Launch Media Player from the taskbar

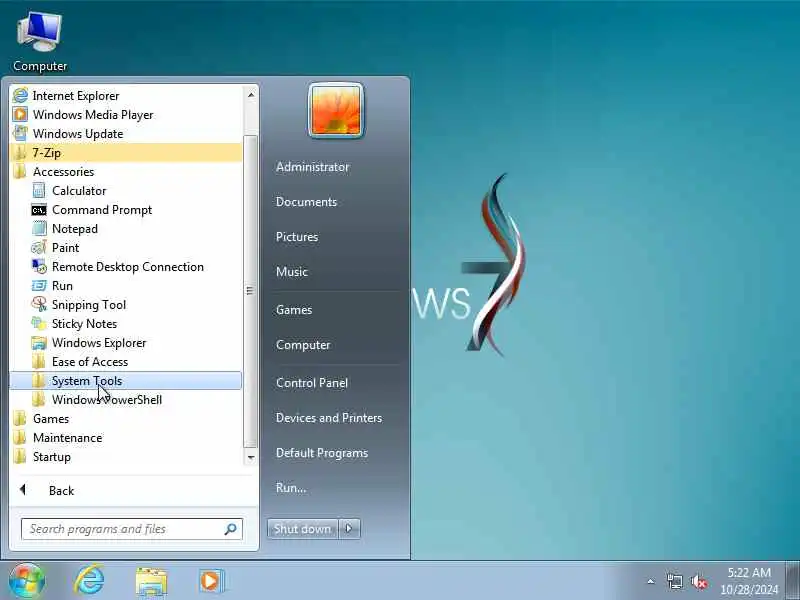[211, 581]
